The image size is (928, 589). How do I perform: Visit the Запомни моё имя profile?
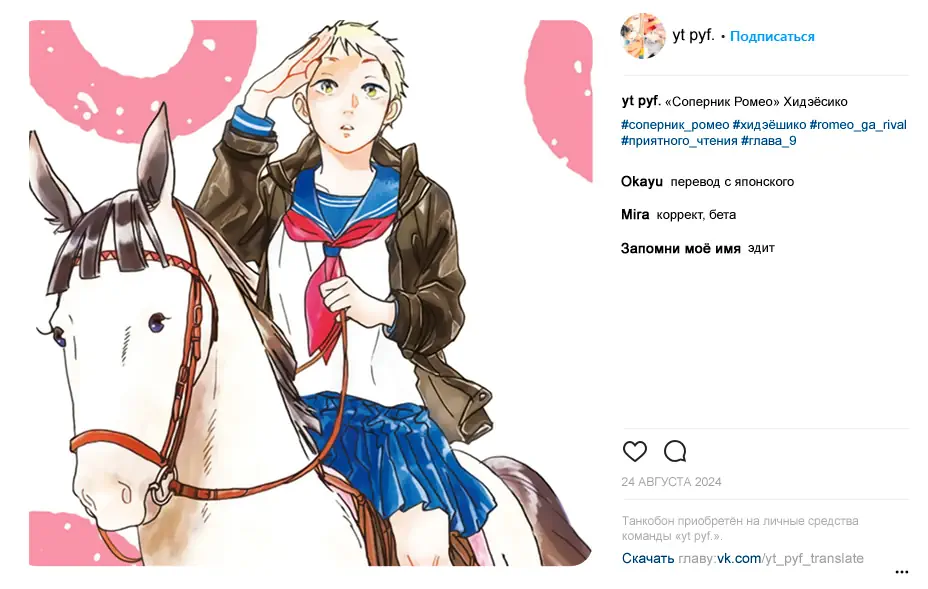pos(681,249)
